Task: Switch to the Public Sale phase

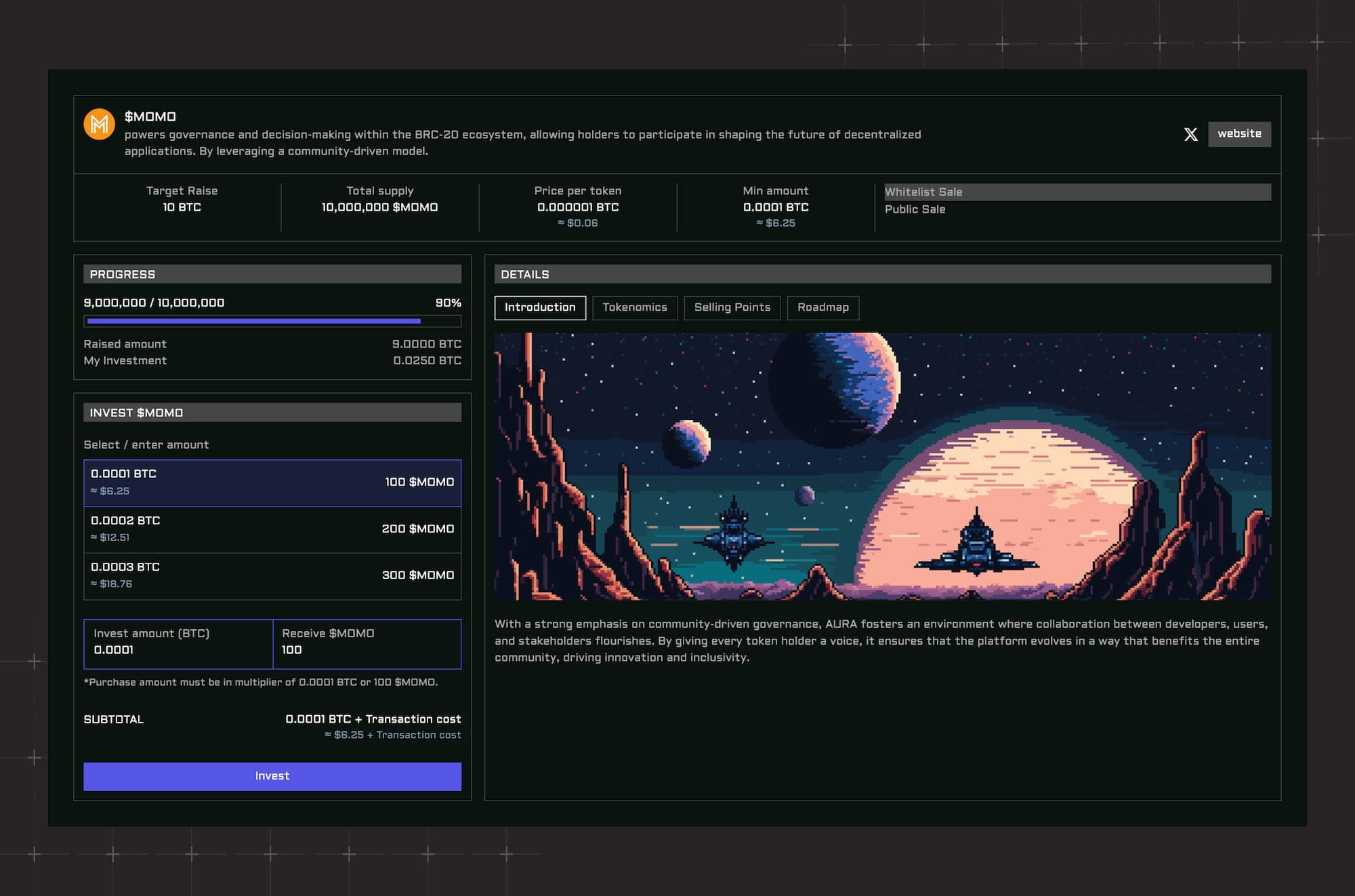Action: (915, 209)
